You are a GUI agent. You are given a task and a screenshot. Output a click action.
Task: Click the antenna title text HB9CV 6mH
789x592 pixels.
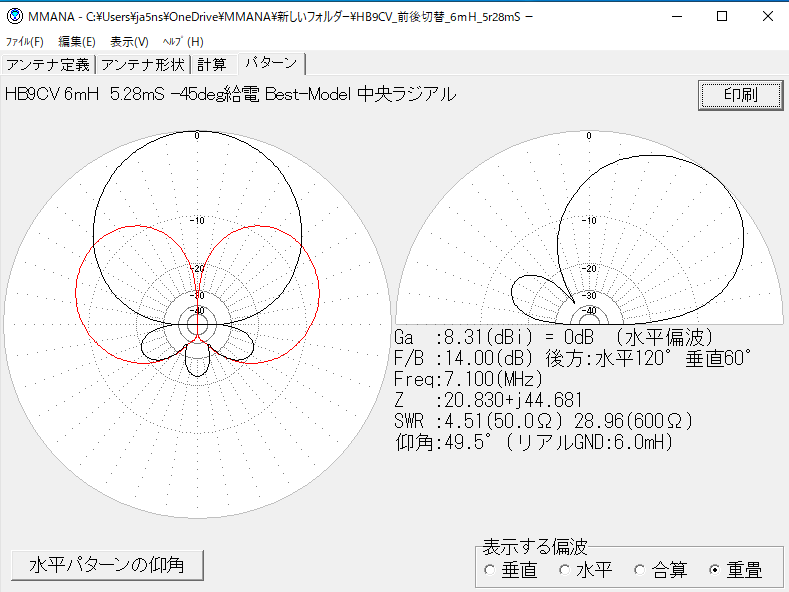[230, 94]
